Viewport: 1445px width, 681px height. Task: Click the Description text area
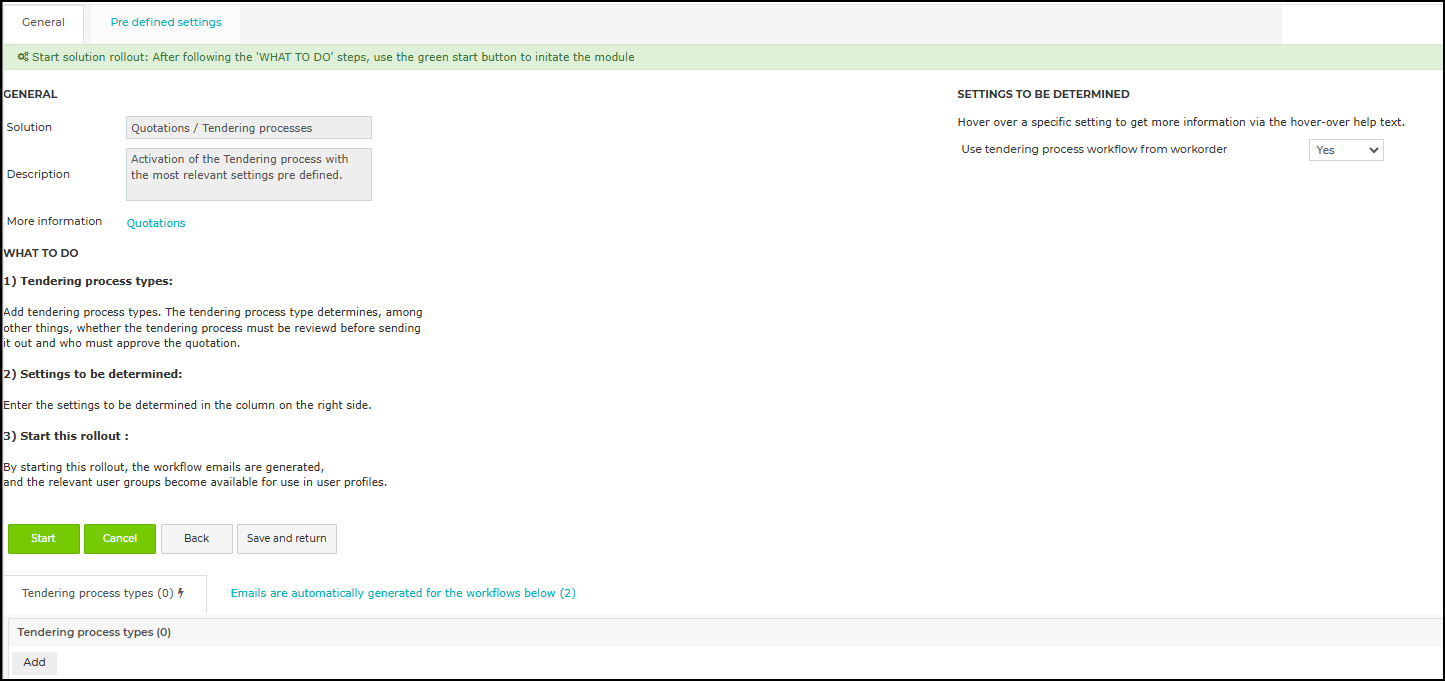(x=249, y=174)
